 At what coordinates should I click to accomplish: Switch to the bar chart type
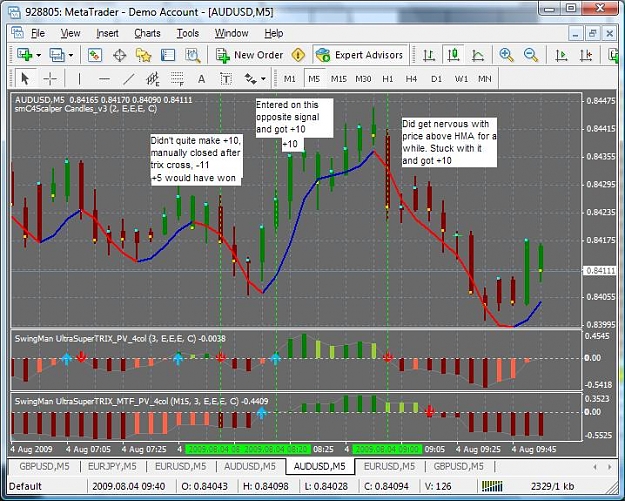click(429, 55)
